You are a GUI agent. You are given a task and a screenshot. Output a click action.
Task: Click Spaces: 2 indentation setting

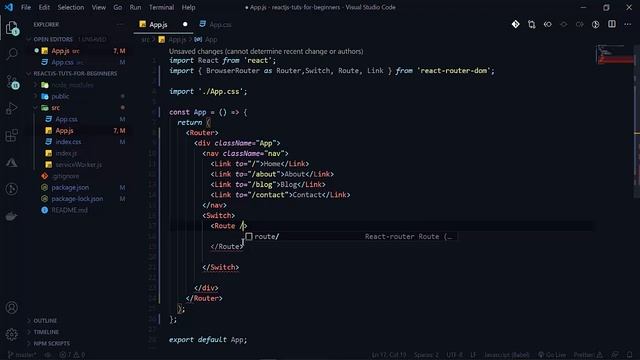426,355
